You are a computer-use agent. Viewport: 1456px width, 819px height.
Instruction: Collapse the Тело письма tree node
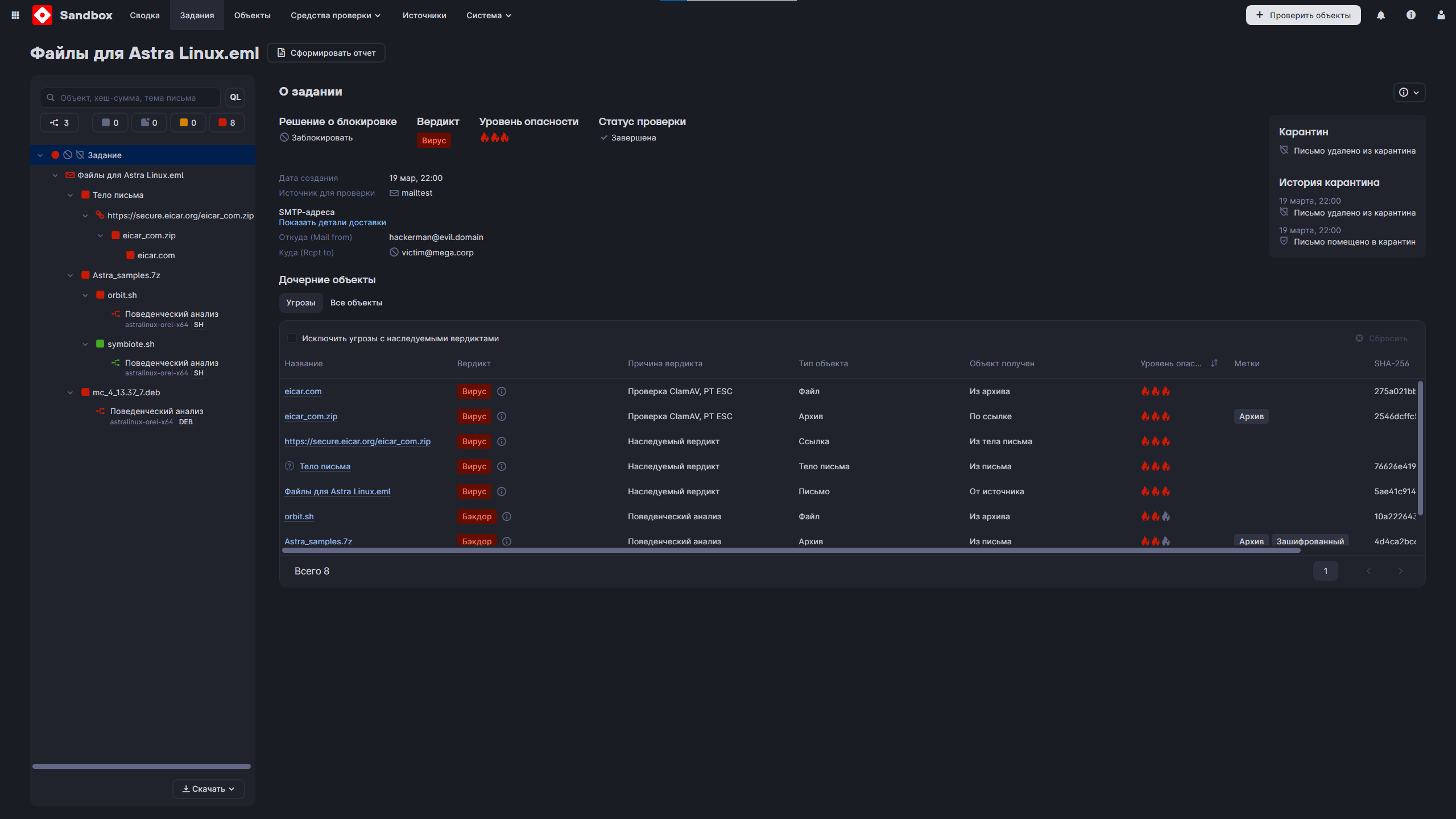70,195
